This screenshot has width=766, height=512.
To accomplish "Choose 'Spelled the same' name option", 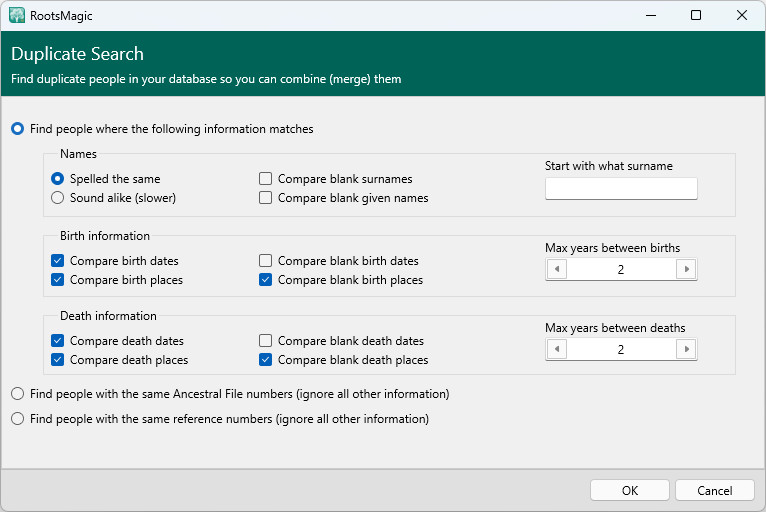I will point(106,179).
